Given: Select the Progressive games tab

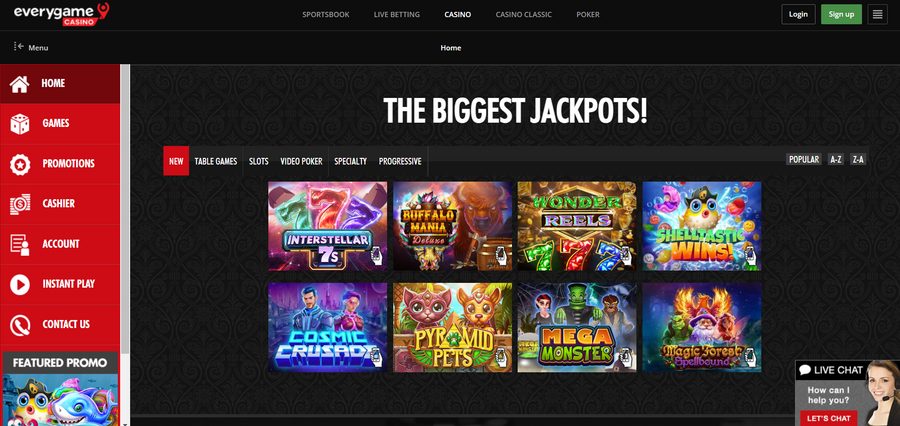Looking at the screenshot, I should coord(400,161).
